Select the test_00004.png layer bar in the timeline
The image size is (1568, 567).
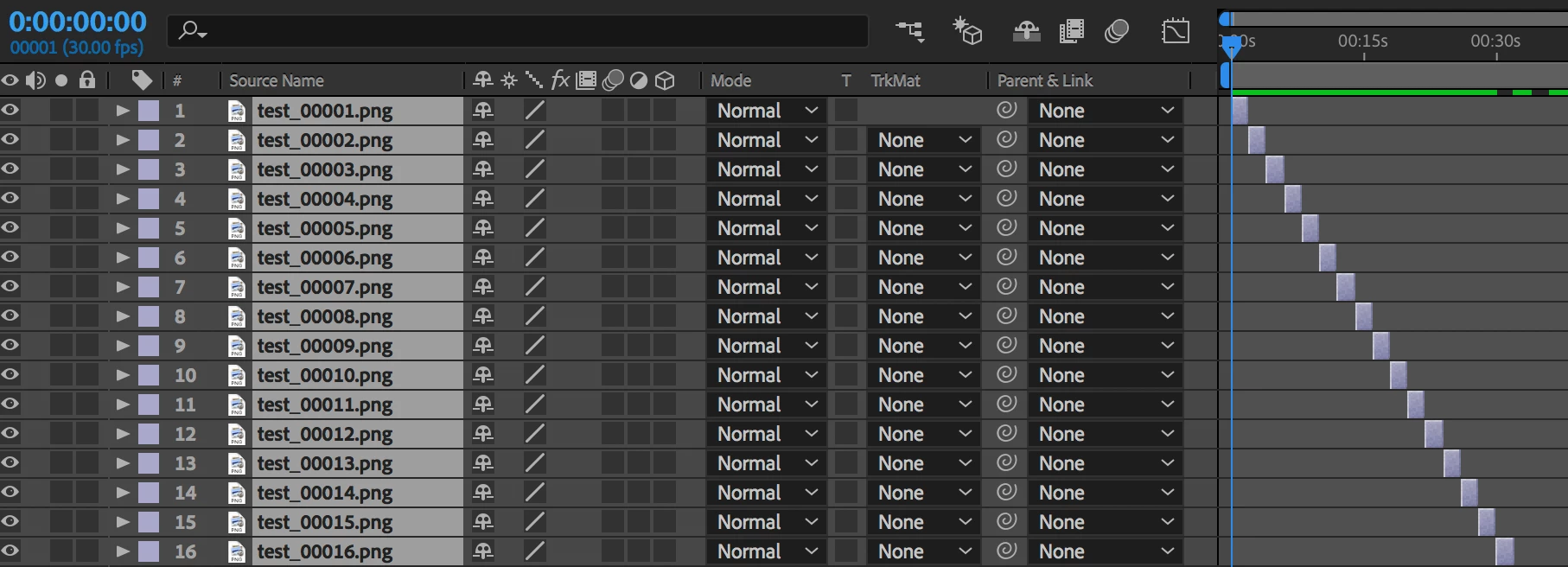coord(1292,199)
